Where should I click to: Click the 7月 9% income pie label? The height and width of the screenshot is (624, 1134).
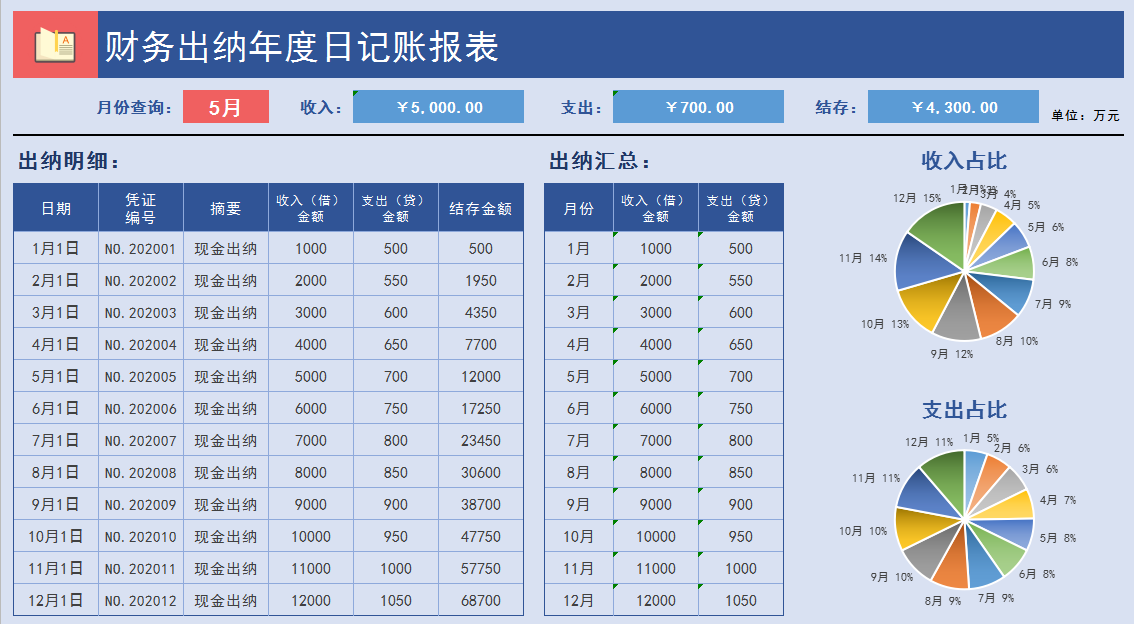point(1053,304)
